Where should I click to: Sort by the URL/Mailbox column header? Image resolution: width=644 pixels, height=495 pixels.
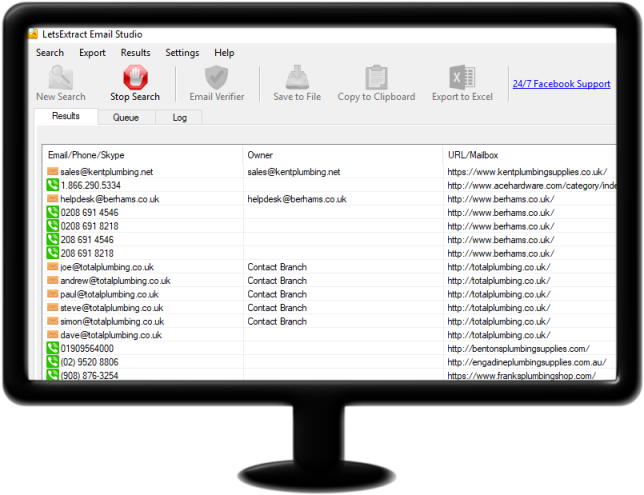point(529,155)
